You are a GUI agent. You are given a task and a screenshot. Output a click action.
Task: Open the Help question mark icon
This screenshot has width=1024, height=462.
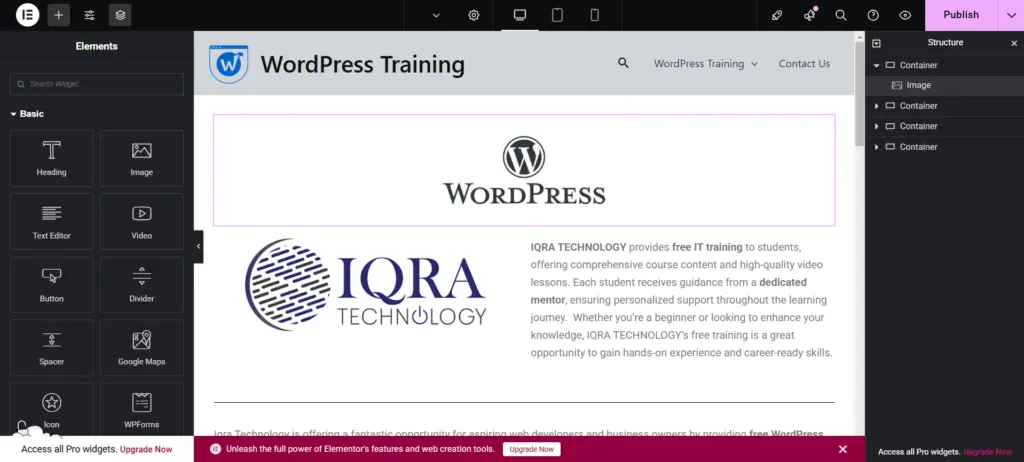pos(873,15)
